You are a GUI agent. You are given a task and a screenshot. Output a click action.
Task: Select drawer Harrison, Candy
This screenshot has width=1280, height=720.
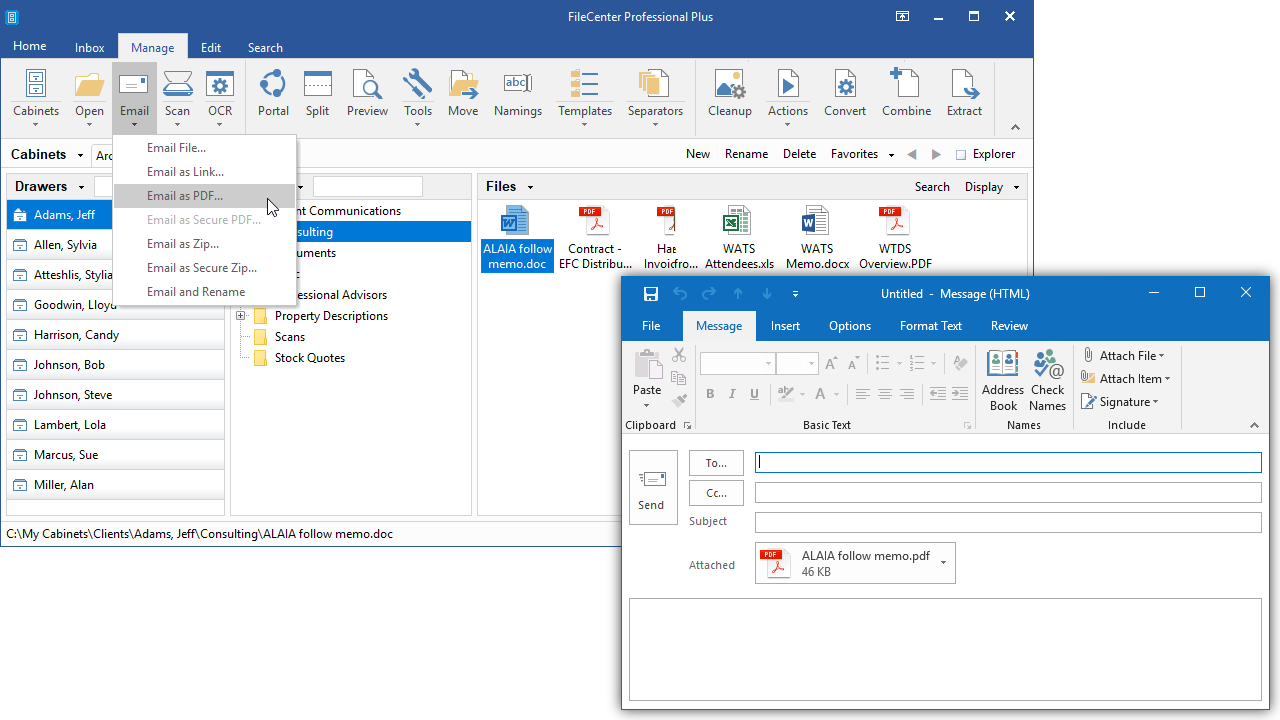click(x=116, y=335)
